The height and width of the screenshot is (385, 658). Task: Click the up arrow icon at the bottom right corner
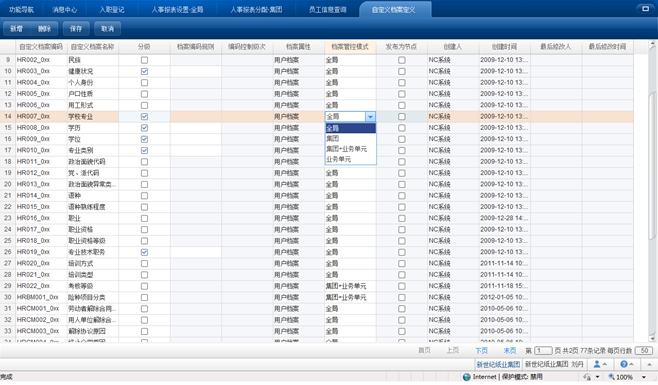[x=649, y=364]
